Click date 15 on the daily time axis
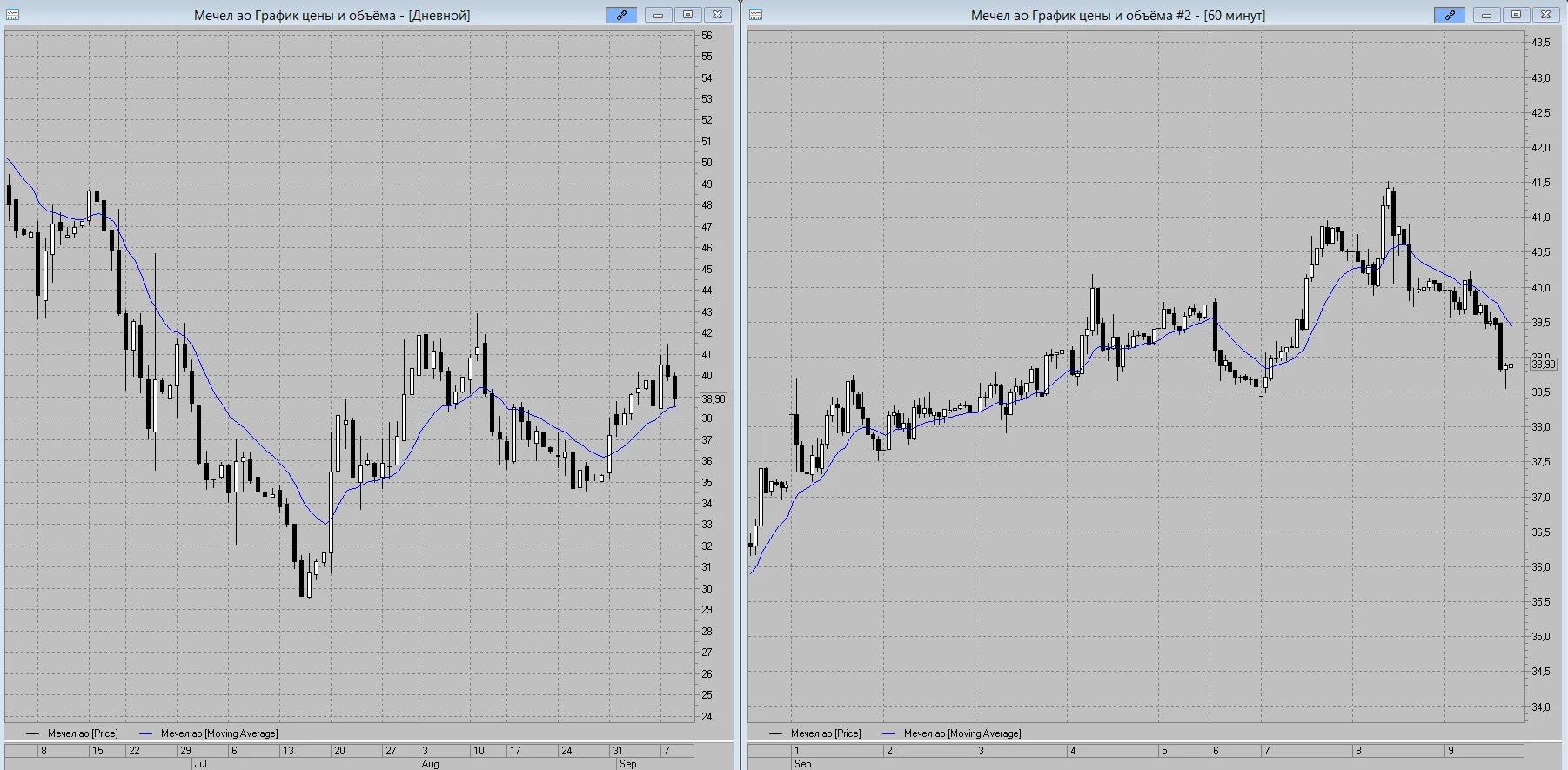This screenshot has width=1568, height=770. pos(97,751)
